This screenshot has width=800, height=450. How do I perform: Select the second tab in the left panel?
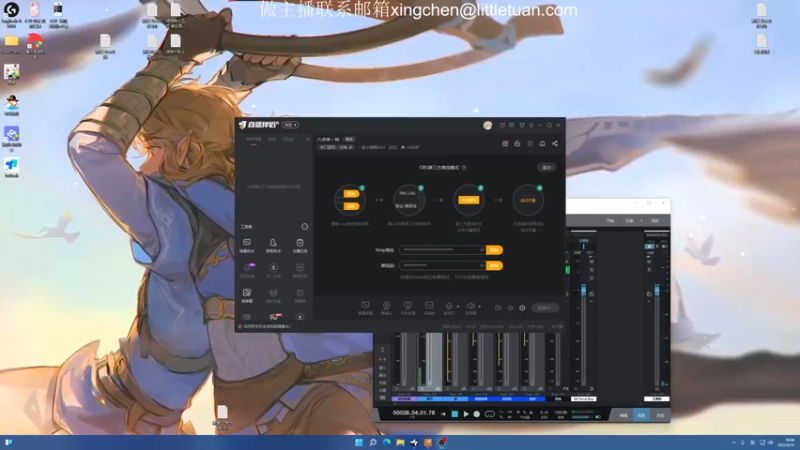[x=272, y=139]
